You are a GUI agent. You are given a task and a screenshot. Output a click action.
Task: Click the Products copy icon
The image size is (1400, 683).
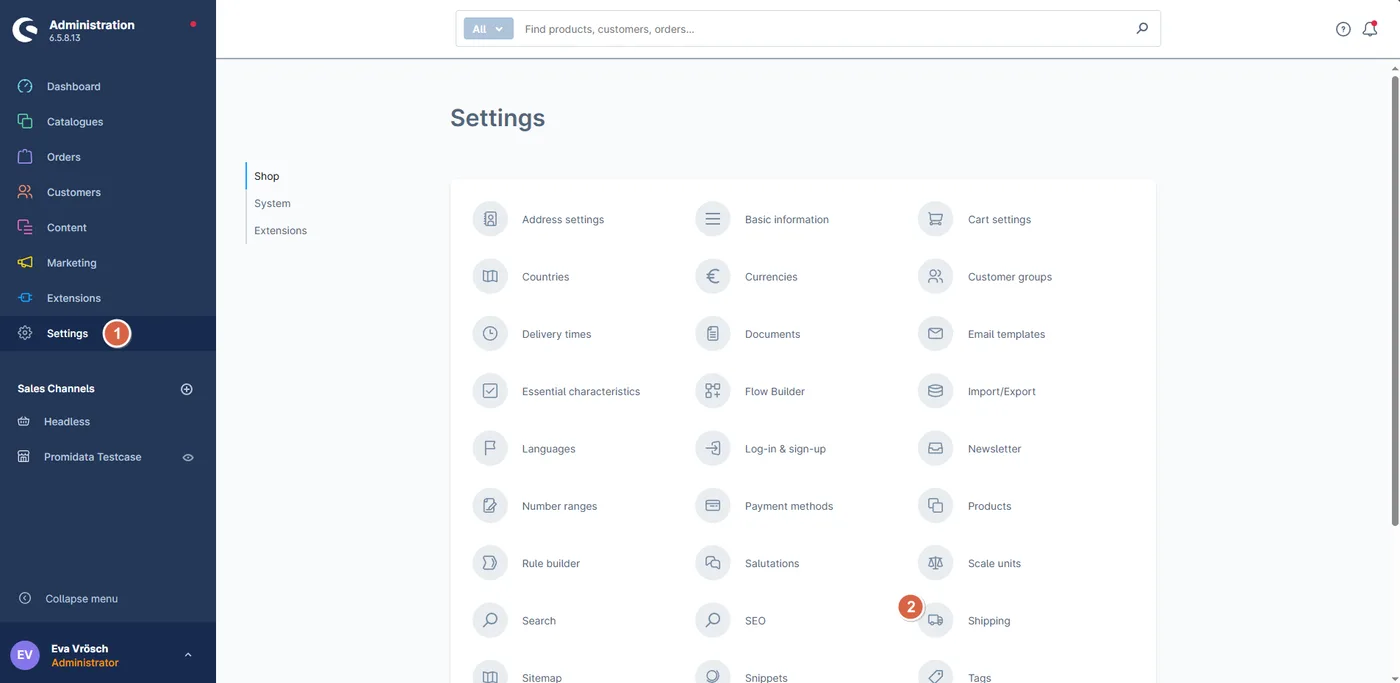[936, 506]
